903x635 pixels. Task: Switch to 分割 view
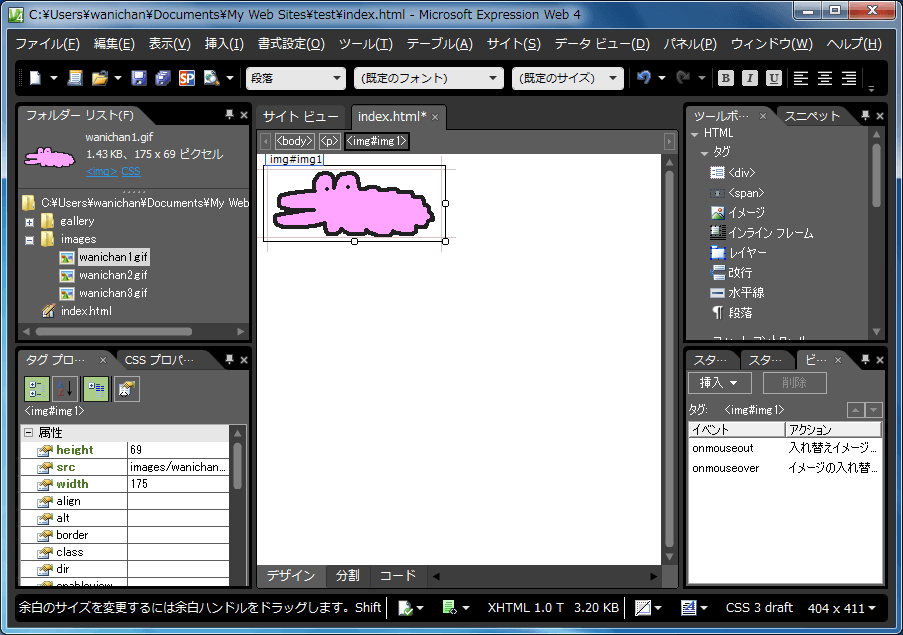[347, 576]
